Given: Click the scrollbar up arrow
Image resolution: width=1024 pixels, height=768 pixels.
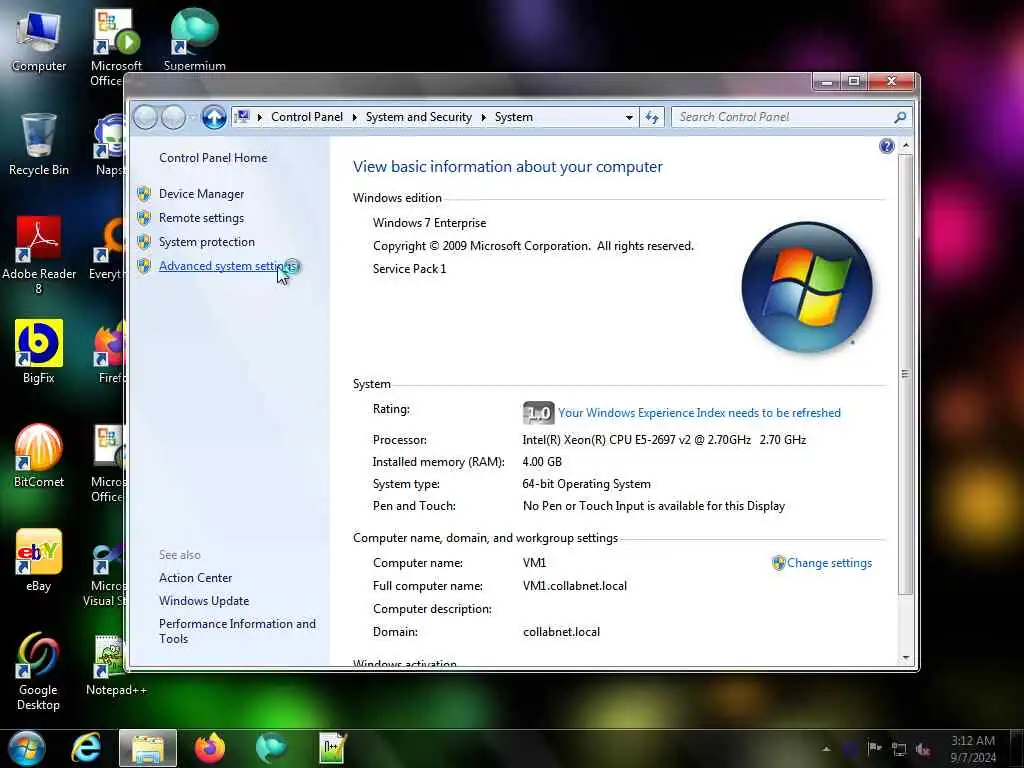Looking at the screenshot, I should tap(905, 144).
